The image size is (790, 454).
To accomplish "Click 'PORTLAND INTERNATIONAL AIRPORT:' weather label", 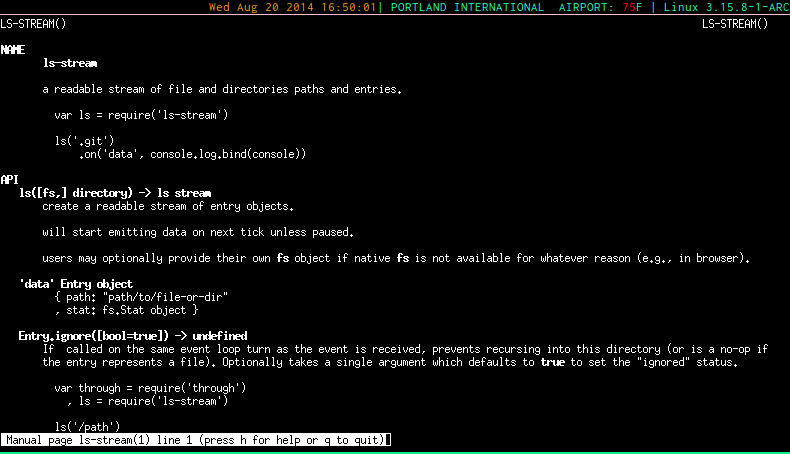I will point(502,8).
